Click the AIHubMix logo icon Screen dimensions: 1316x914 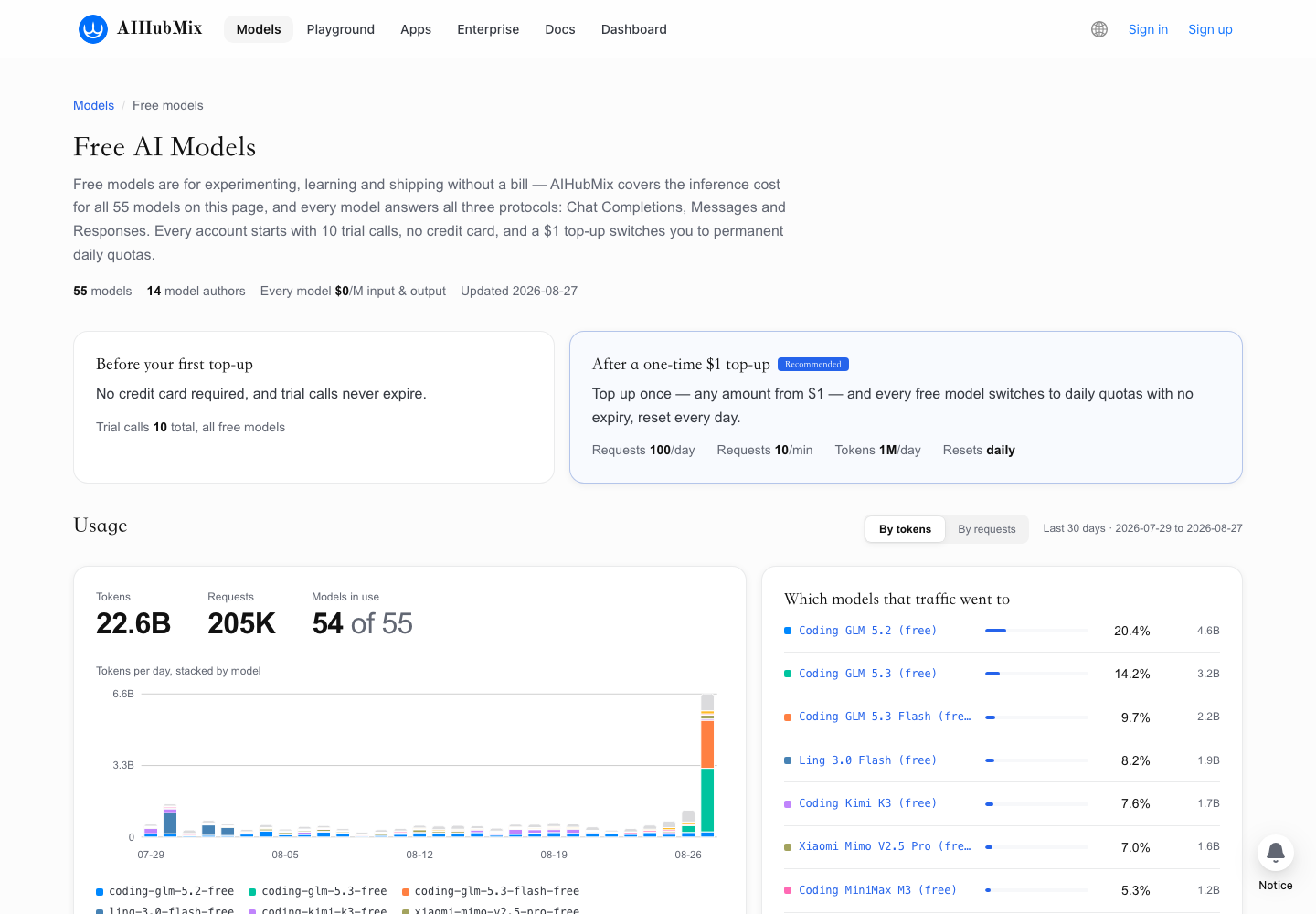pos(93,29)
